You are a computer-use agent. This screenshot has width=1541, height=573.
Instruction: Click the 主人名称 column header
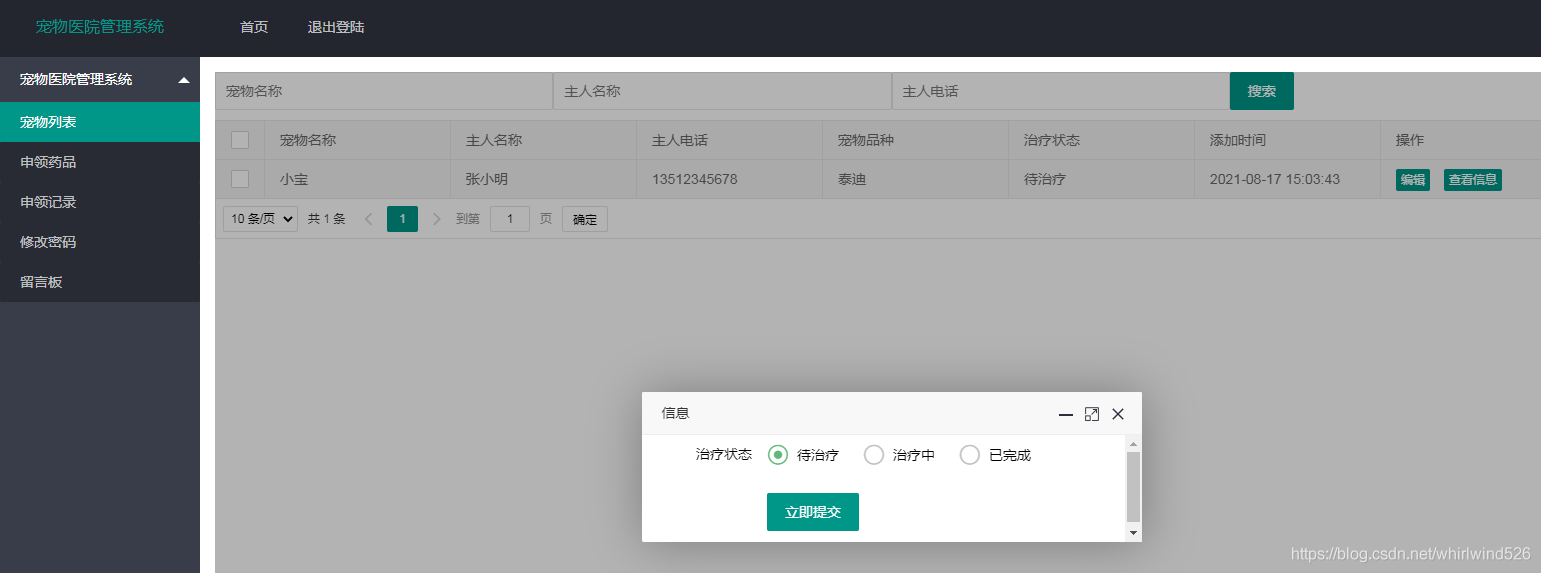click(x=543, y=140)
